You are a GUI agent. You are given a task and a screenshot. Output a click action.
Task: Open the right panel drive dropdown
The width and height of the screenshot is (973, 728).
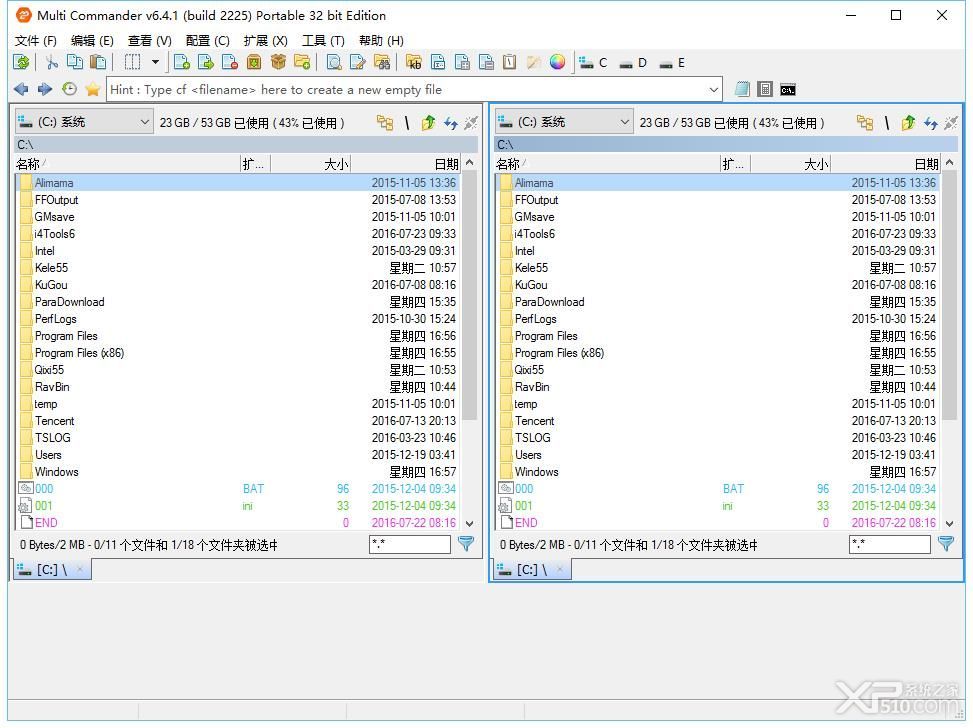click(x=563, y=122)
